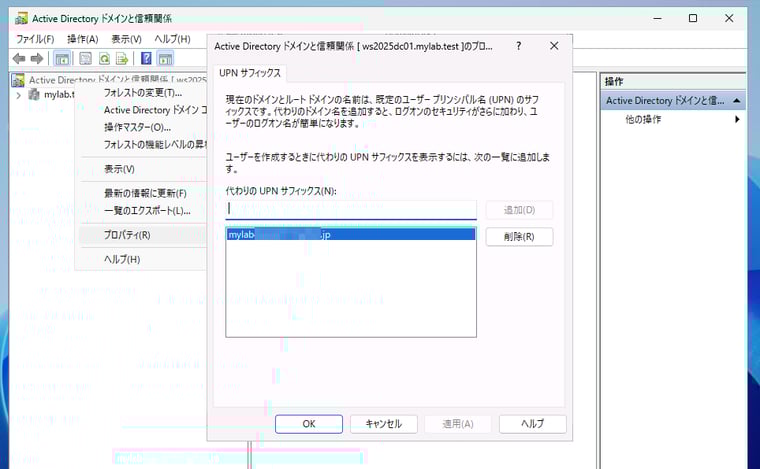
Task: Click the ? help button in the dialog title bar
Action: (519, 46)
